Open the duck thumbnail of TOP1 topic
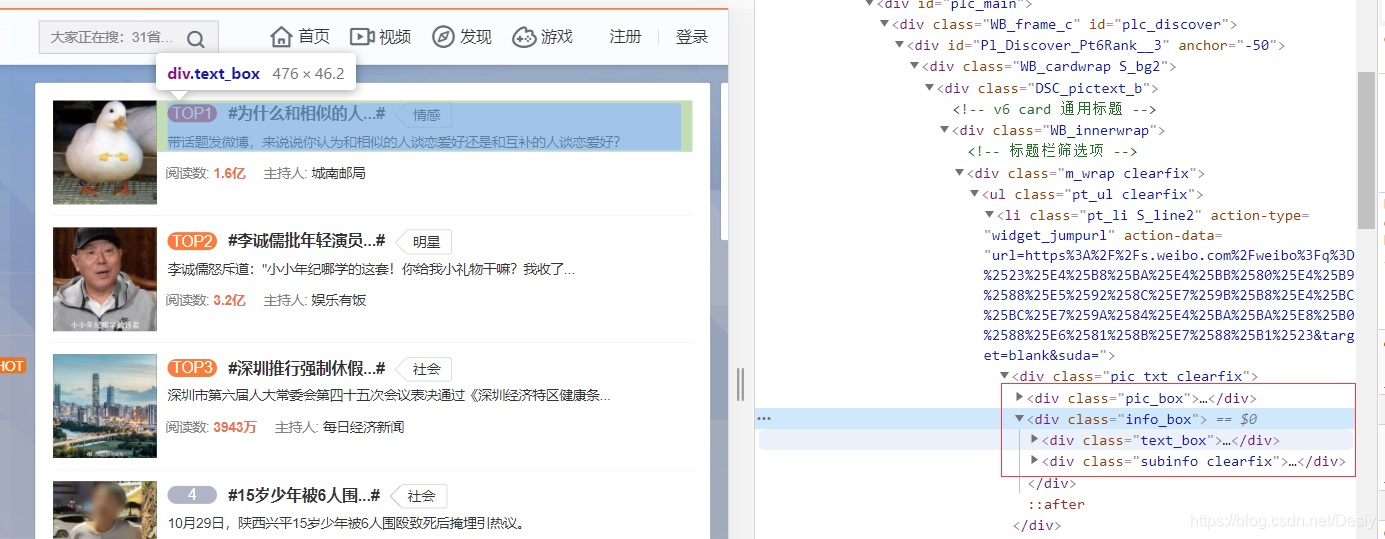 pos(105,152)
